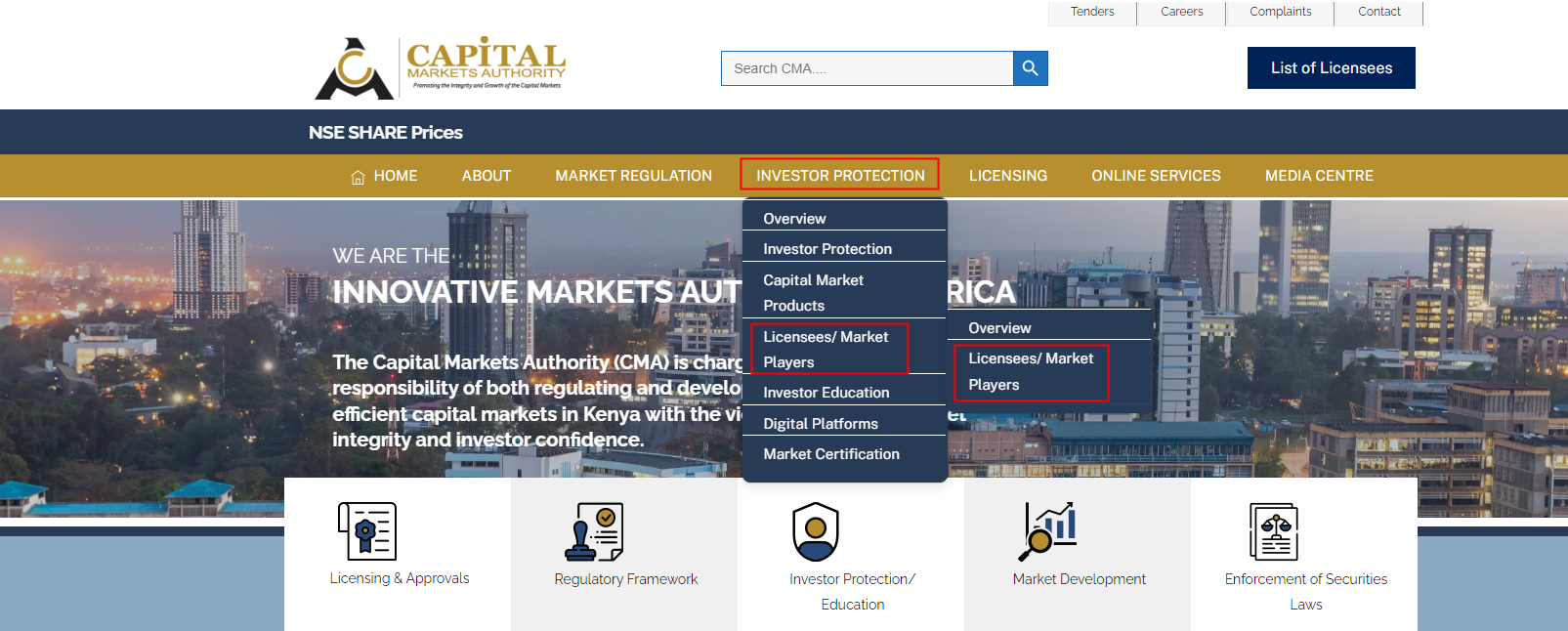Click the Investor Protection shield icon

point(816,531)
